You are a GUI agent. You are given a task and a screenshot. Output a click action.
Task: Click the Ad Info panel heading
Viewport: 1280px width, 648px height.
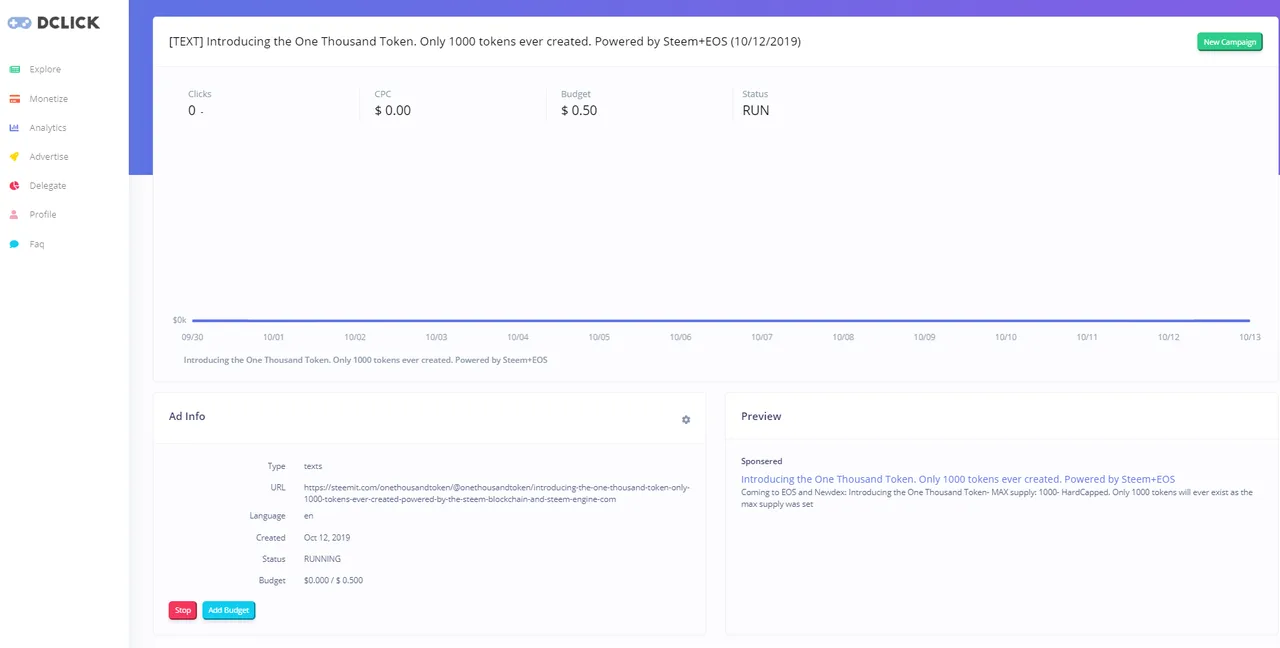pyautogui.click(x=187, y=416)
